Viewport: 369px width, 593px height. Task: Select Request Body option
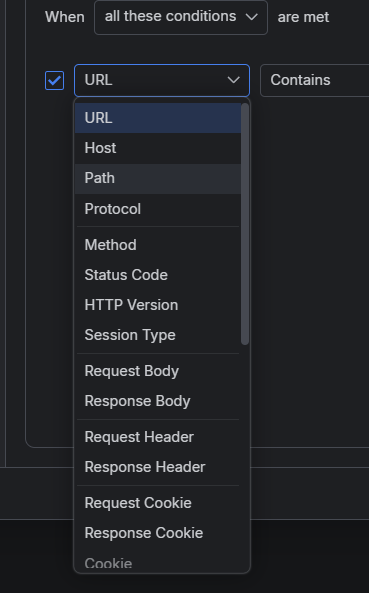(x=158, y=371)
